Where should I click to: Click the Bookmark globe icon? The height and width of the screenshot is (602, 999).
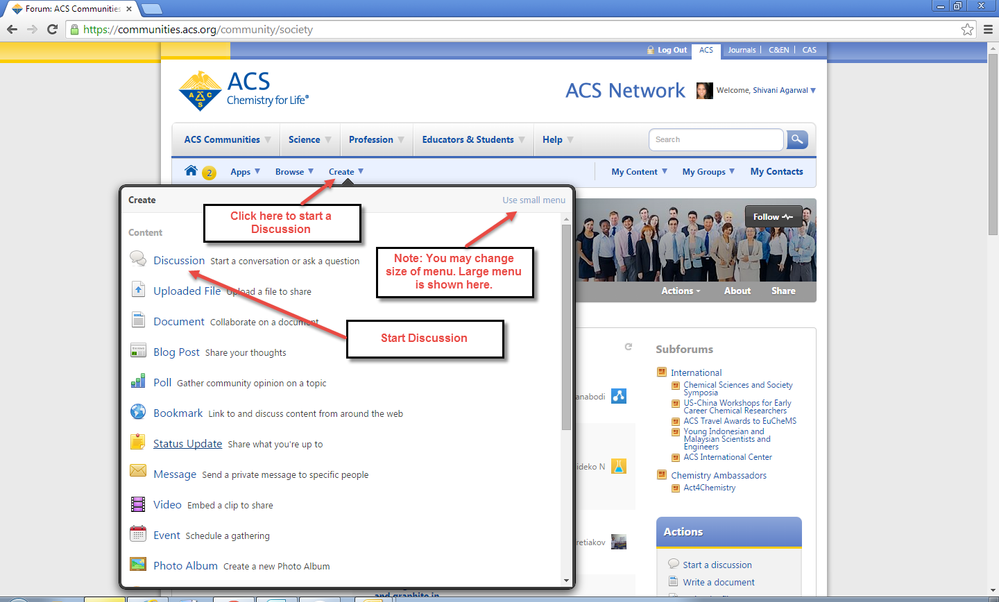pos(138,413)
